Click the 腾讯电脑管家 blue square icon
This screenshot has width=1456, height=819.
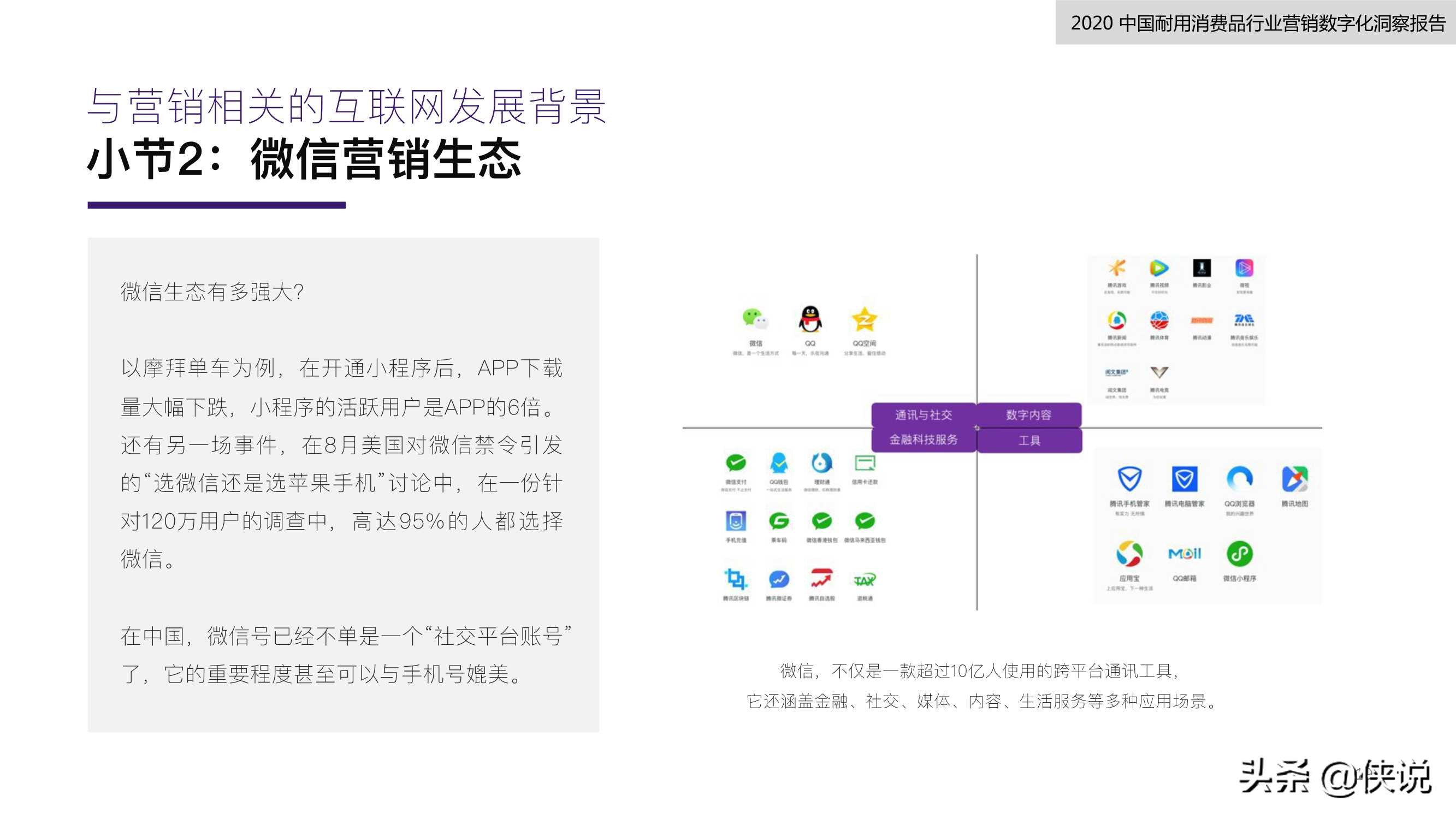(x=1185, y=479)
